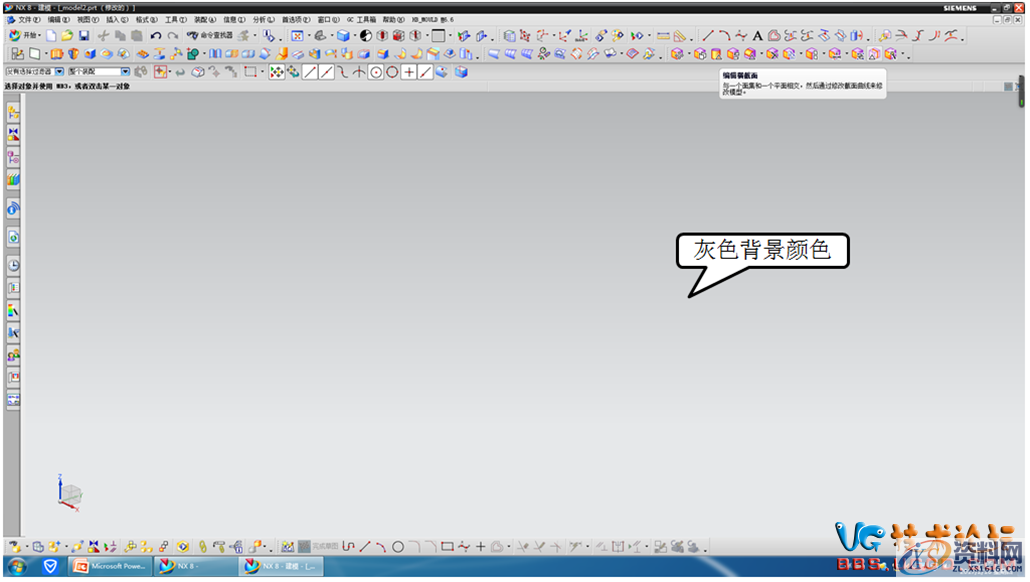Toggle the snap to arc center option
This screenshot has height=582, width=1030.
376,72
